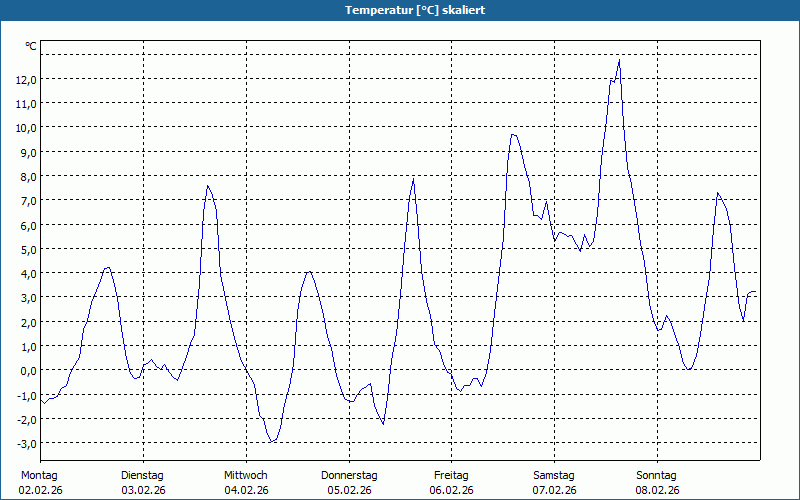
Task: Click the °C unit label
Action: (x=31, y=46)
